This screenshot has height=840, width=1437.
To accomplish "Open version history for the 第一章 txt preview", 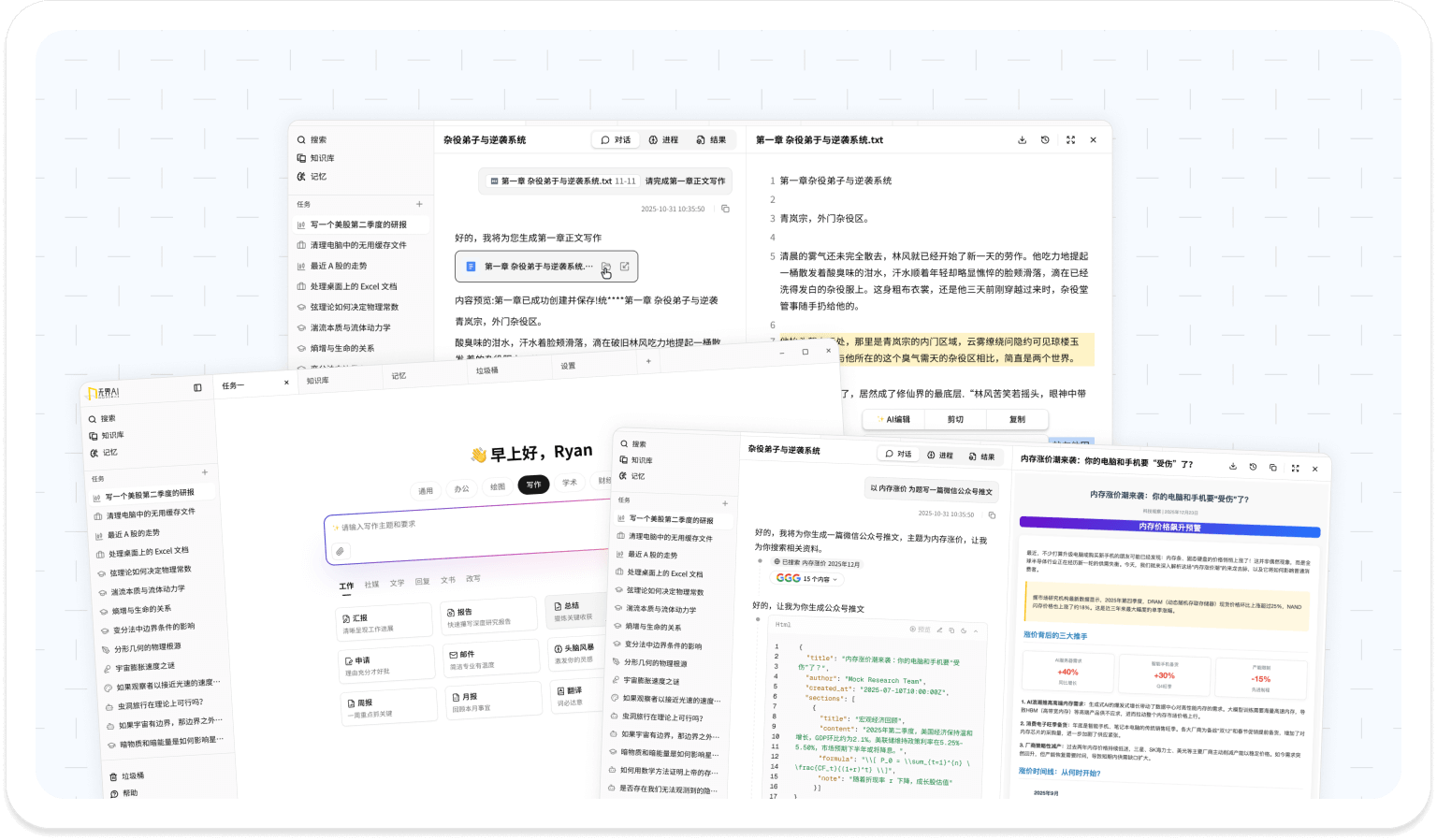I will [1045, 140].
